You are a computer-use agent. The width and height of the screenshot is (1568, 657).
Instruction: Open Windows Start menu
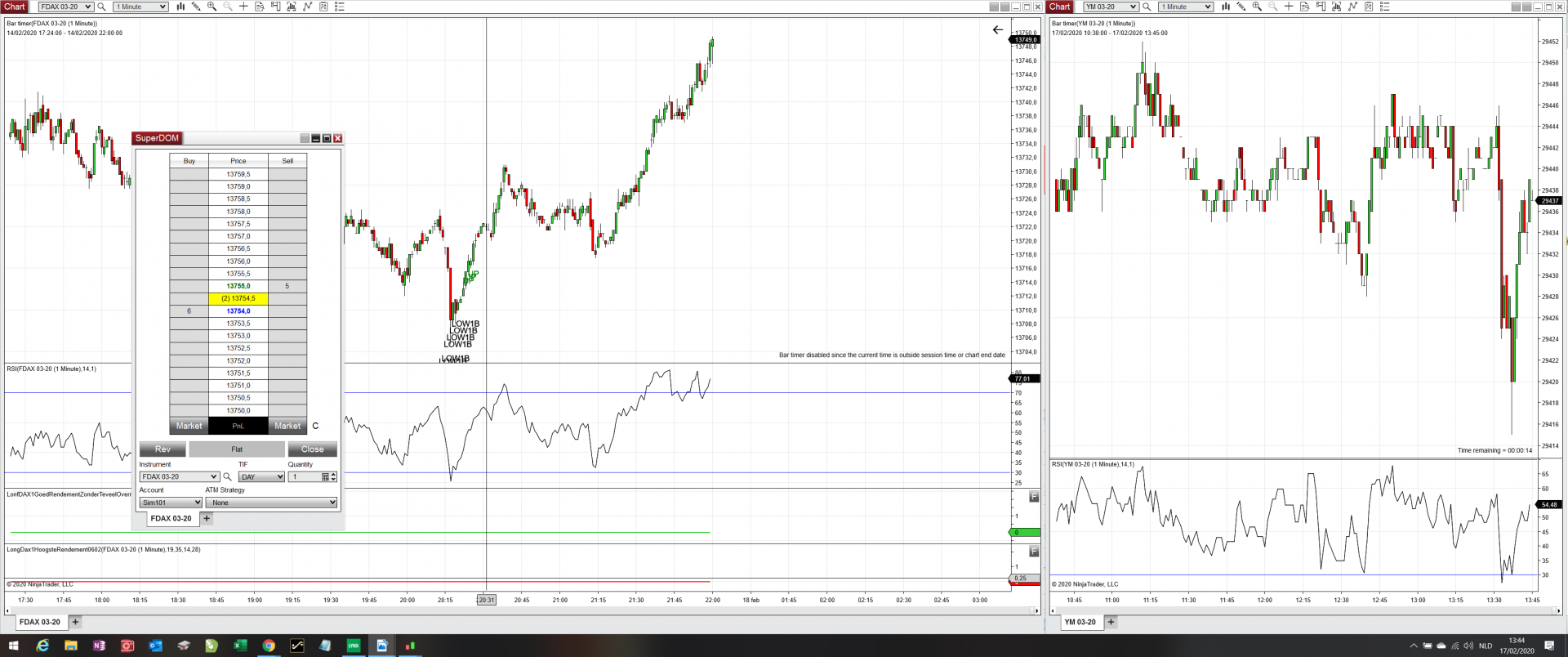[13, 646]
